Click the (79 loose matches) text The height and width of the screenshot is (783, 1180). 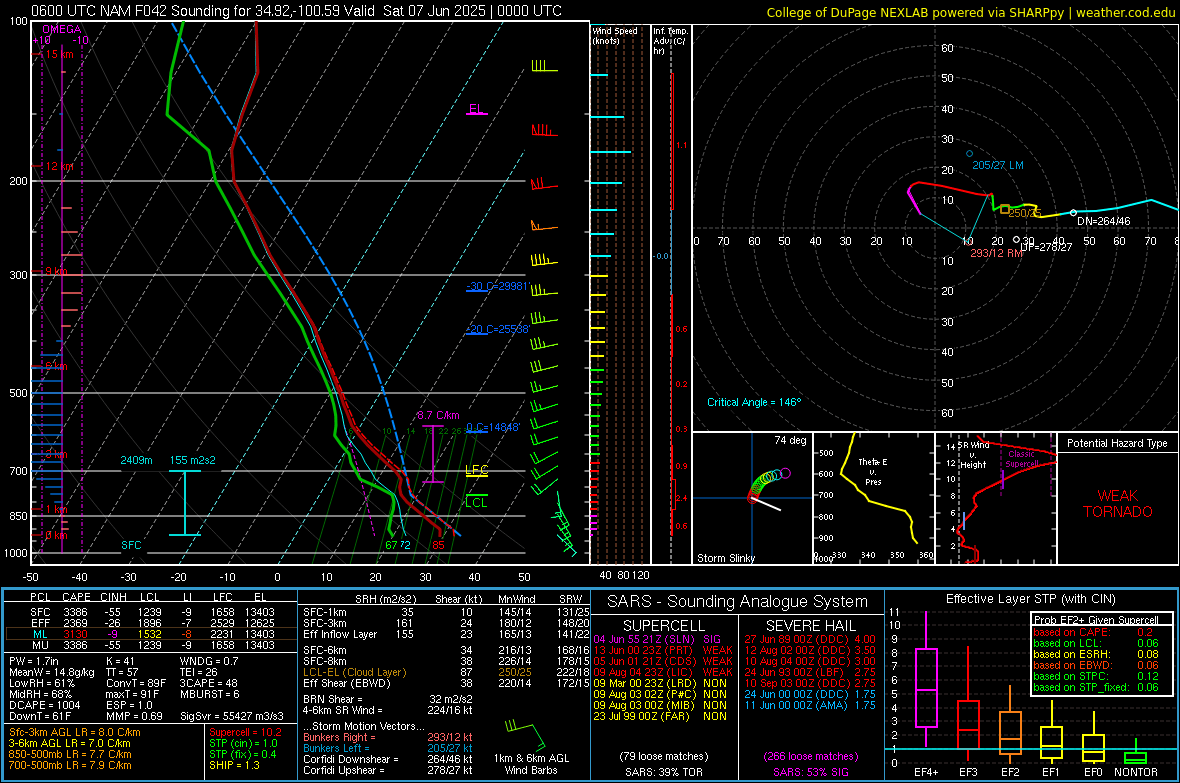(x=664, y=756)
